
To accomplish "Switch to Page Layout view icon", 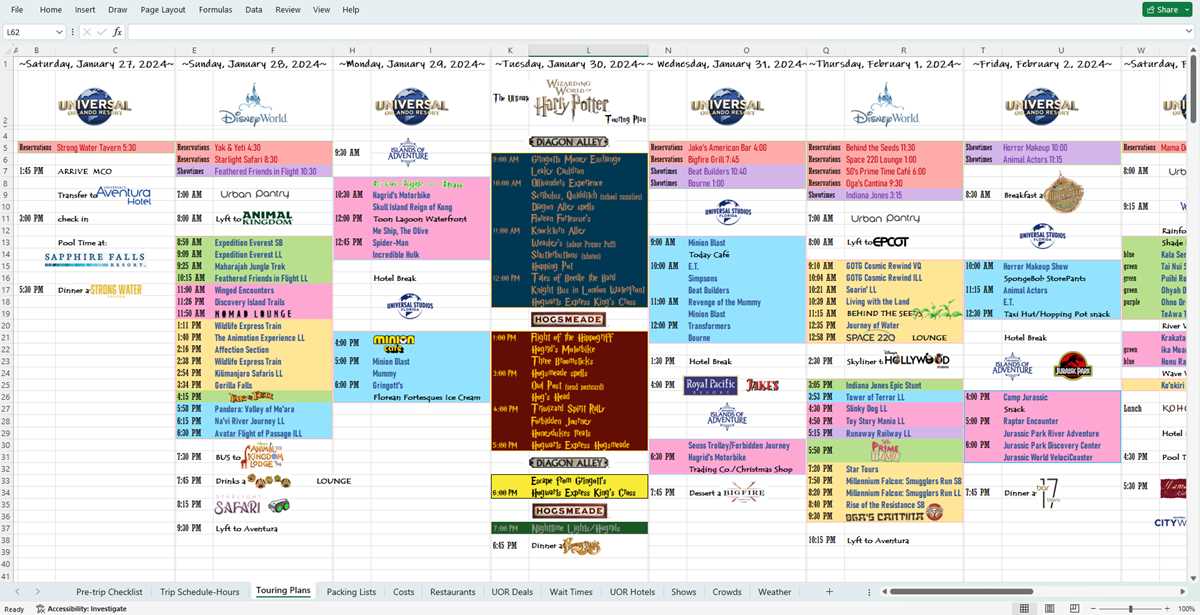I will pos(1050,608).
